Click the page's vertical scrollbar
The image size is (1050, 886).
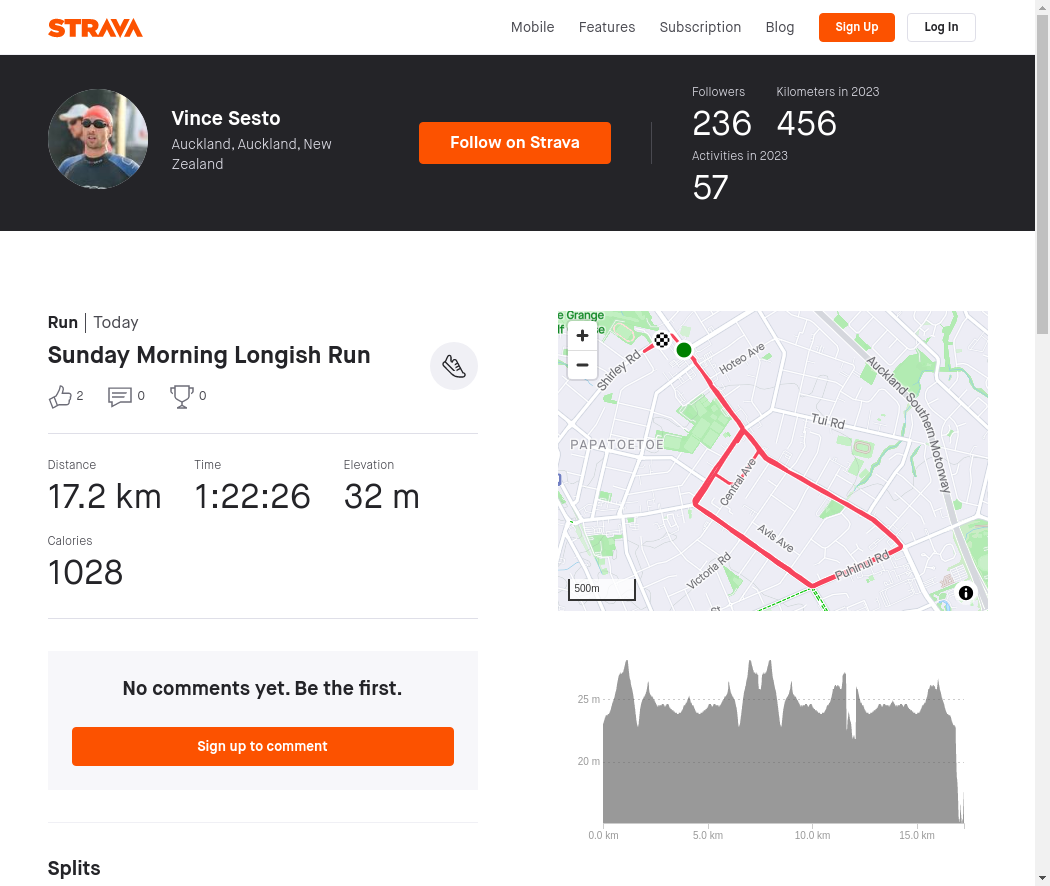[x=1043, y=443]
